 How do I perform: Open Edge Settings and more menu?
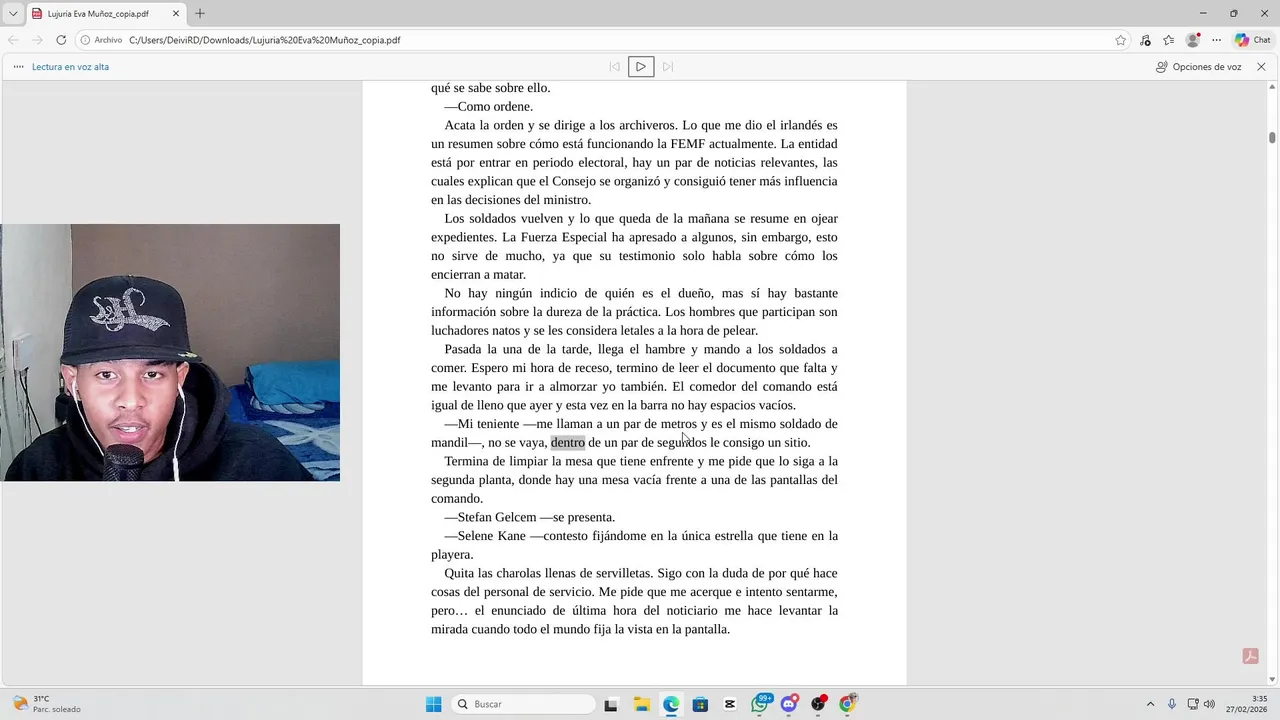1217,40
